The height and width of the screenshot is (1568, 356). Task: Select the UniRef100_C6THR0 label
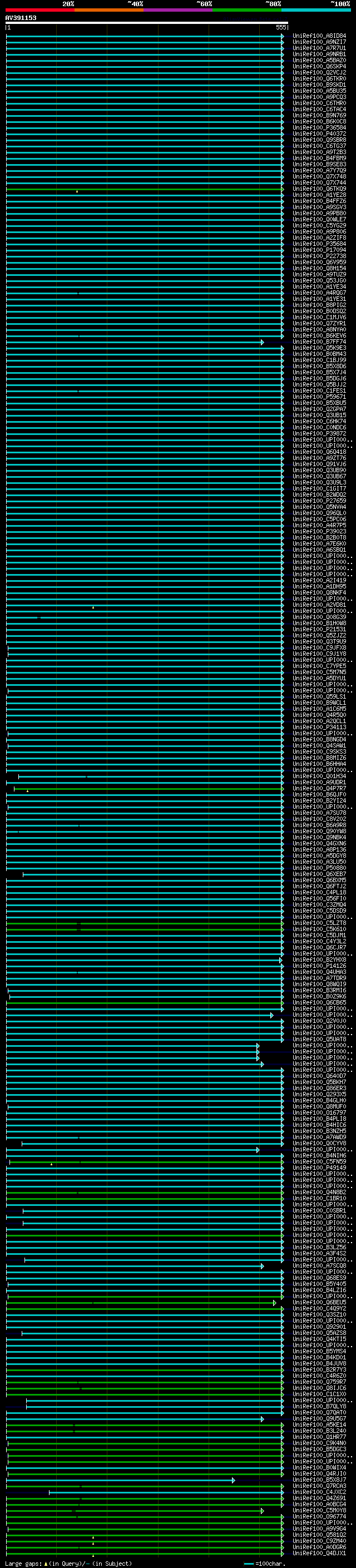point(319,103)
